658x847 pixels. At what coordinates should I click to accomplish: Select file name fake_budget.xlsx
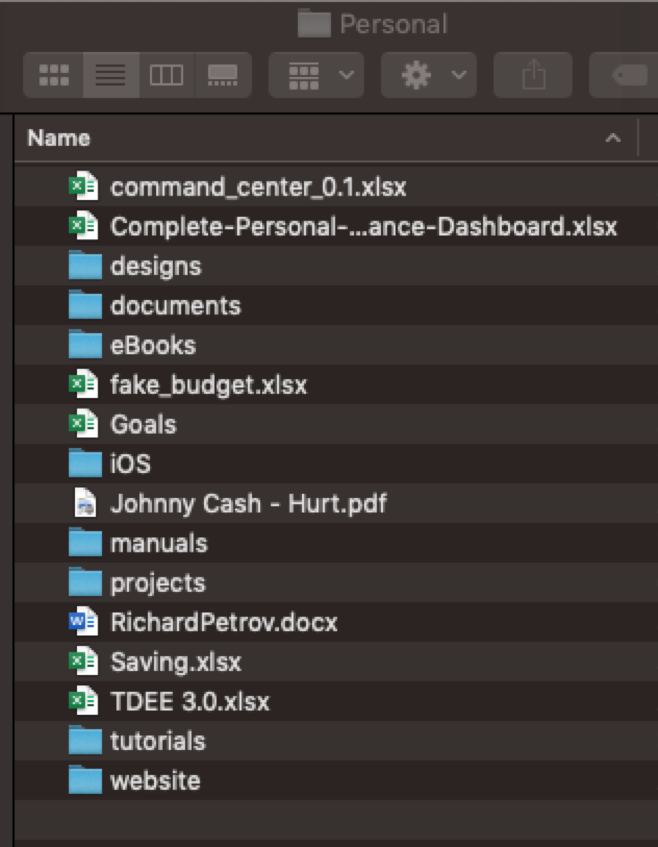[209, 385]
